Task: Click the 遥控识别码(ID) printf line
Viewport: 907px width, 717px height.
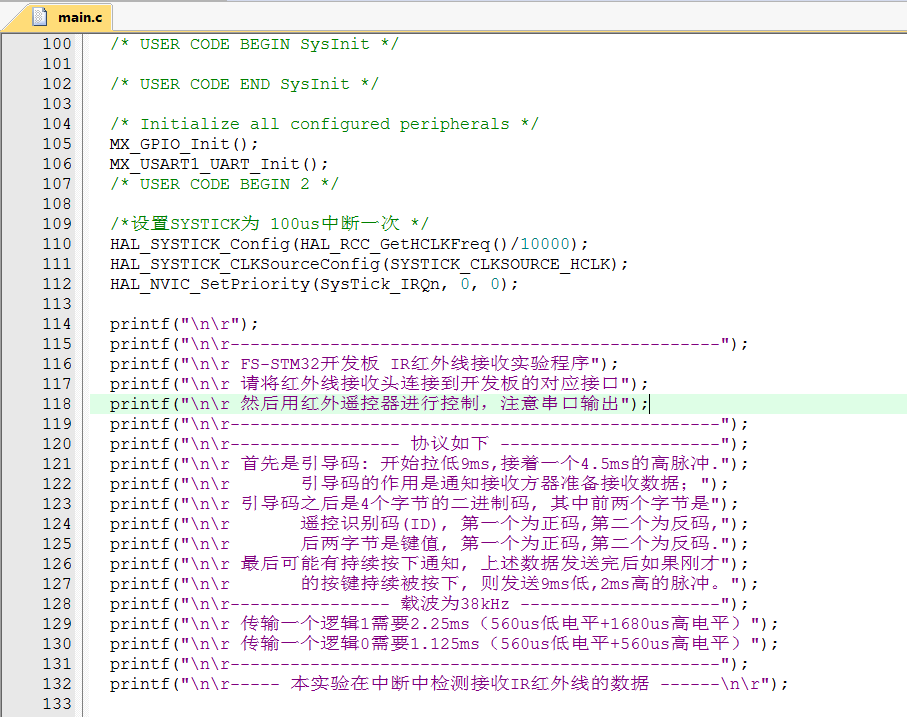Action: tap(429, 524)
